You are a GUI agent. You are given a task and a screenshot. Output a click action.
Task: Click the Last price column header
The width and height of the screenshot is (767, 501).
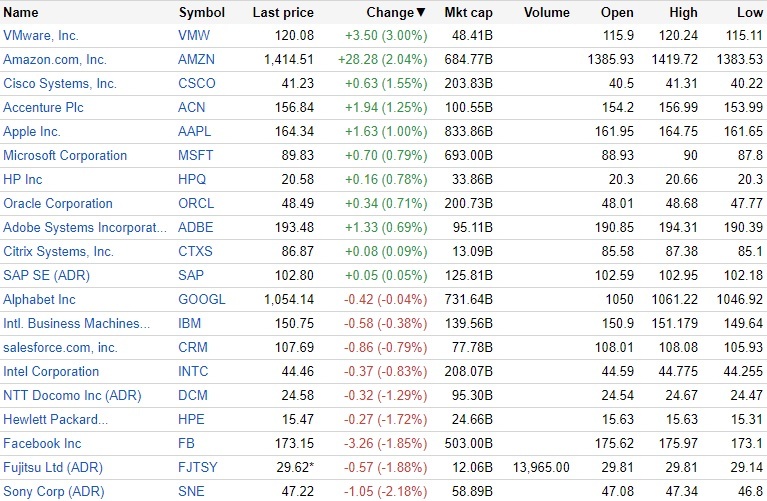[x=283, y=13]
